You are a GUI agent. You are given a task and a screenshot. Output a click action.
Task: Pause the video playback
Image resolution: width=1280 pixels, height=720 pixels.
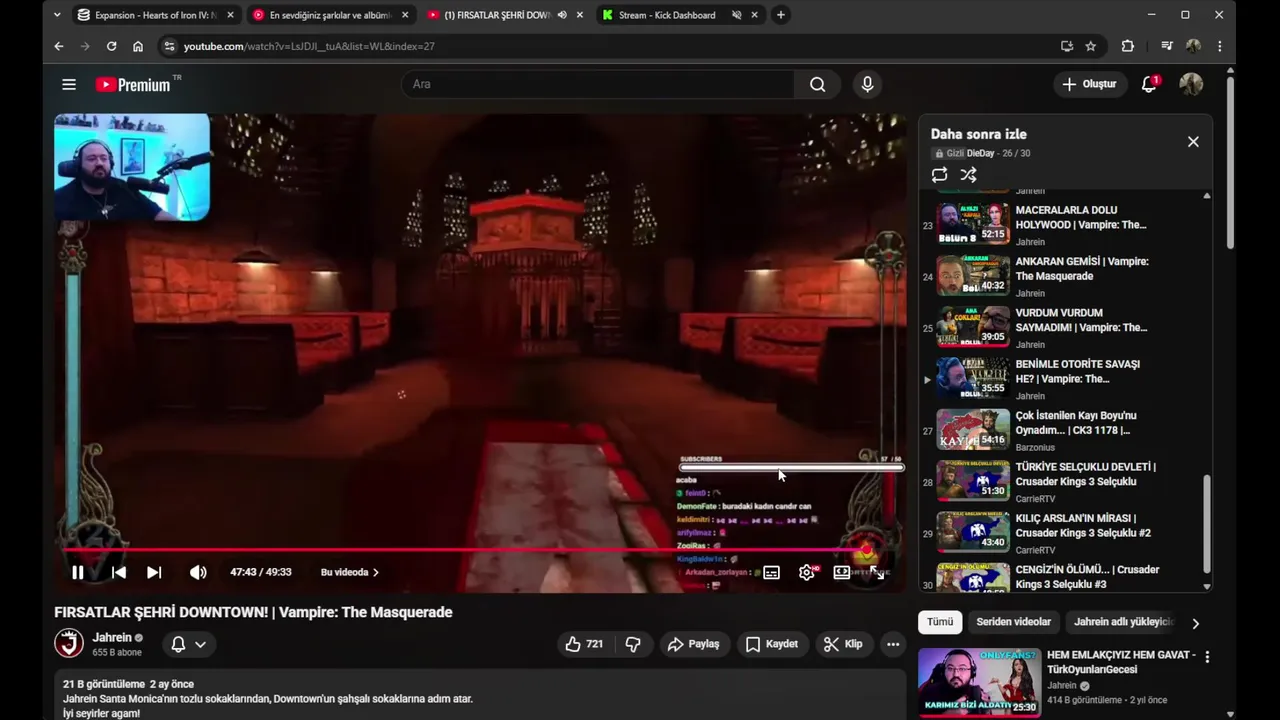77,572
